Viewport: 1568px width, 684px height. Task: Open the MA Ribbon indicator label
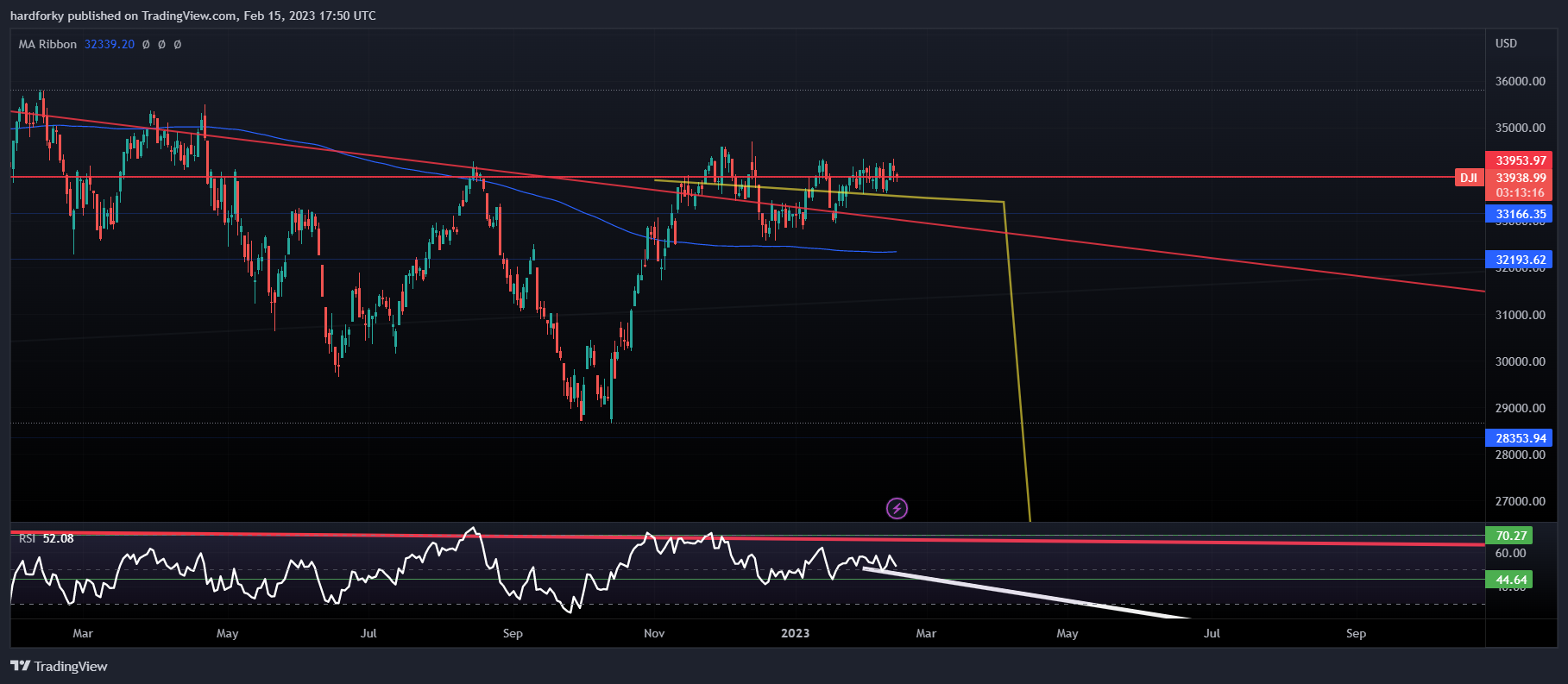[47, 44]
